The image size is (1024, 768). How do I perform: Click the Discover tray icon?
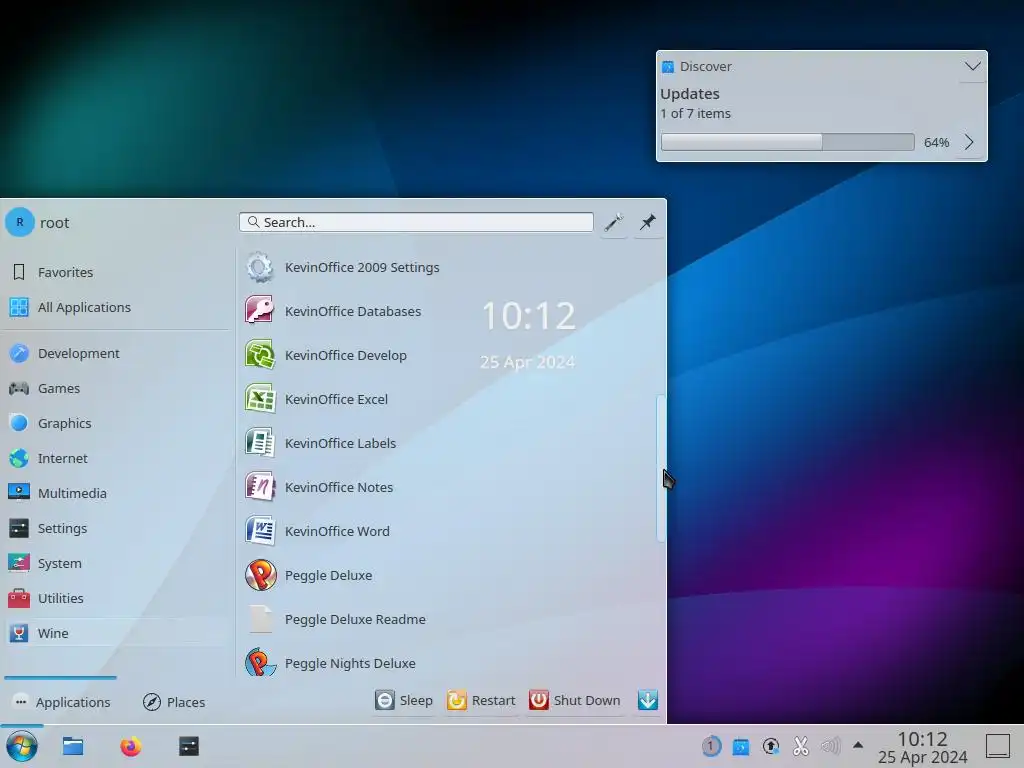point(741,746)
